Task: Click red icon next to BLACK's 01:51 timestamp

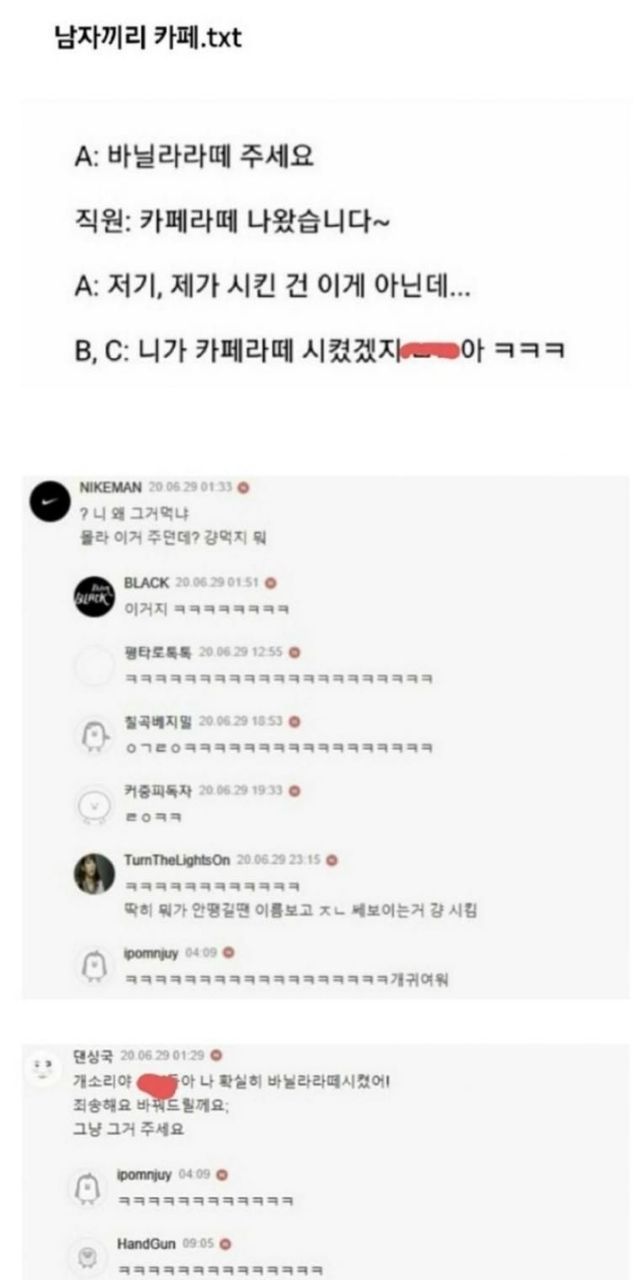Action: 270,583
